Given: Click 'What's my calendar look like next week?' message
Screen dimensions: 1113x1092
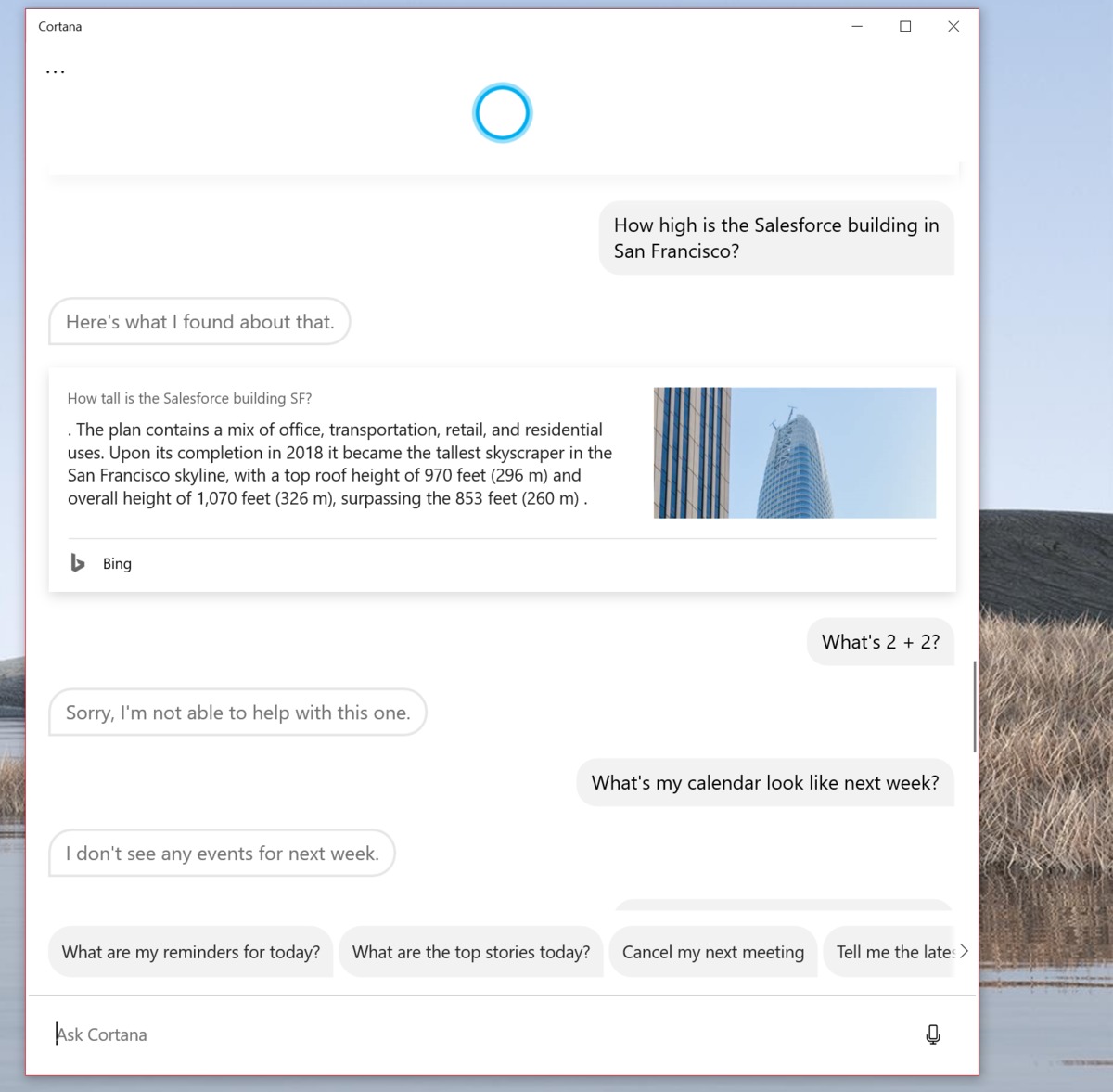Looking at the screenshot, I should (765, 783).
